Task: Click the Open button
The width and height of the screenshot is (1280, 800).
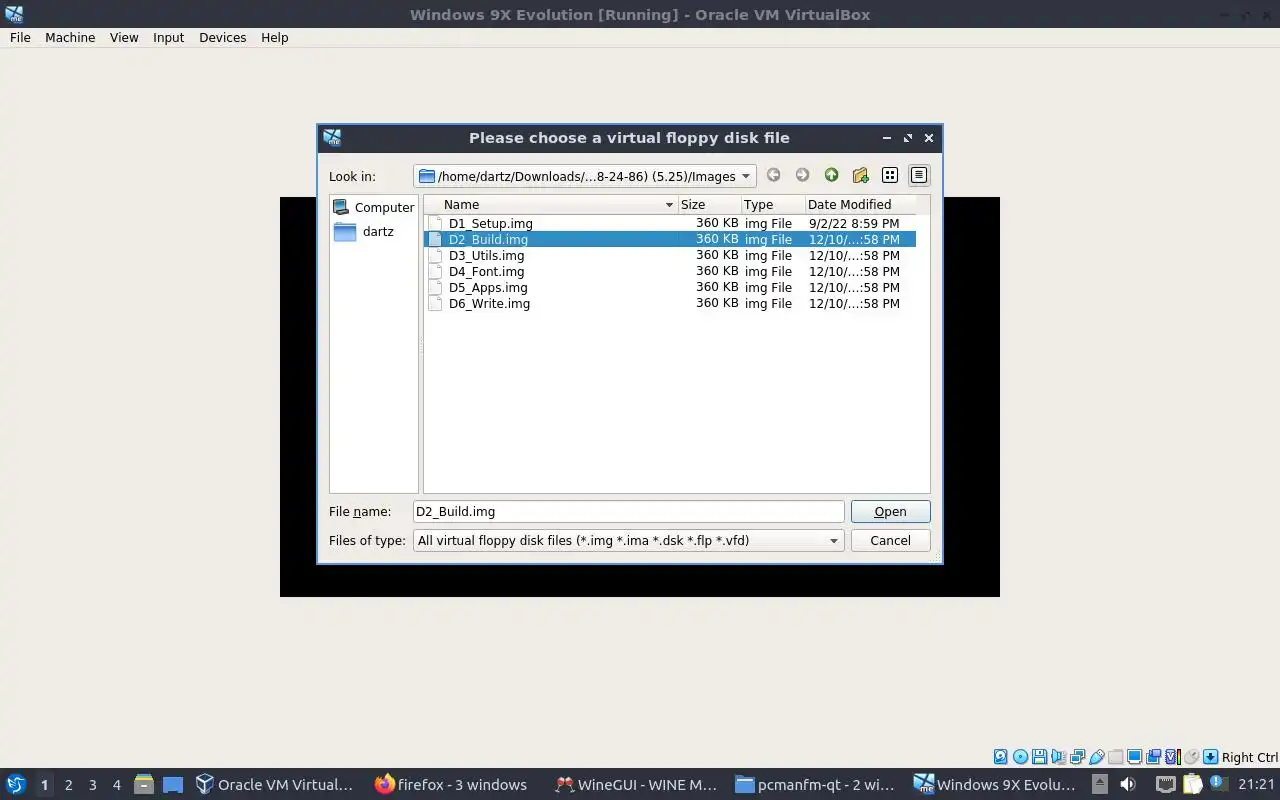Action: (x=890, y=511)
